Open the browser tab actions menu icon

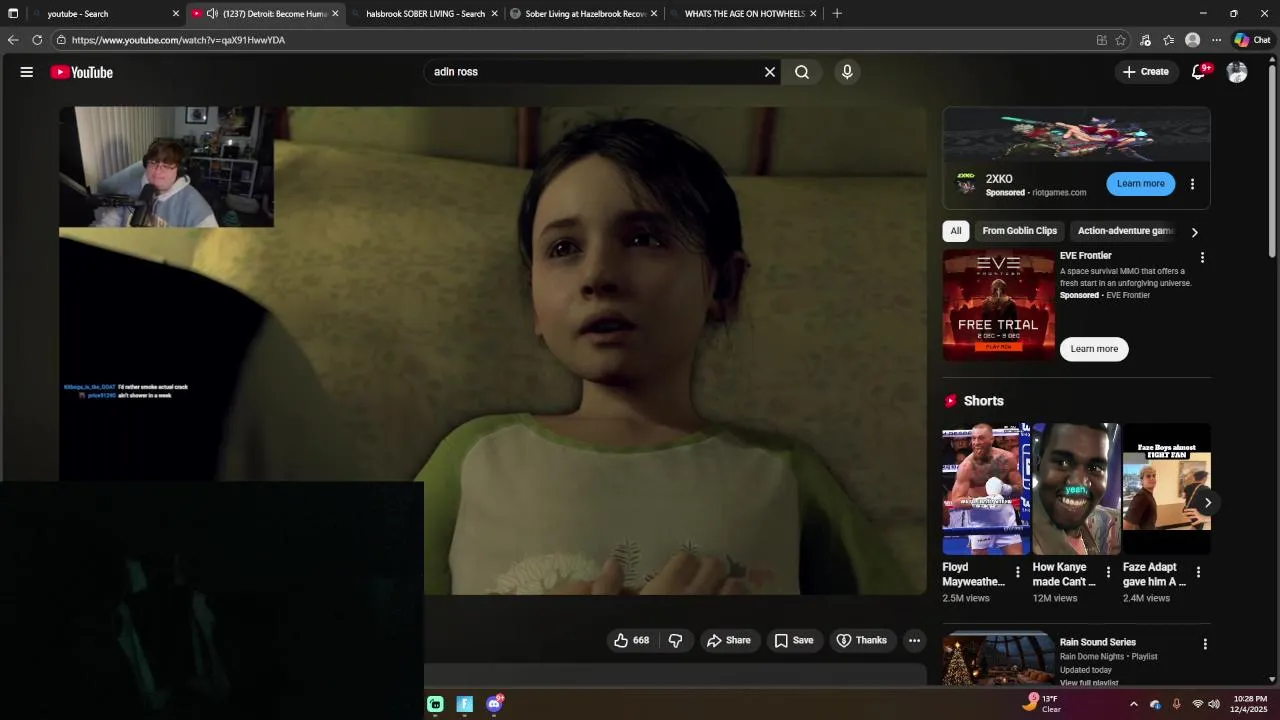point(13,14)
